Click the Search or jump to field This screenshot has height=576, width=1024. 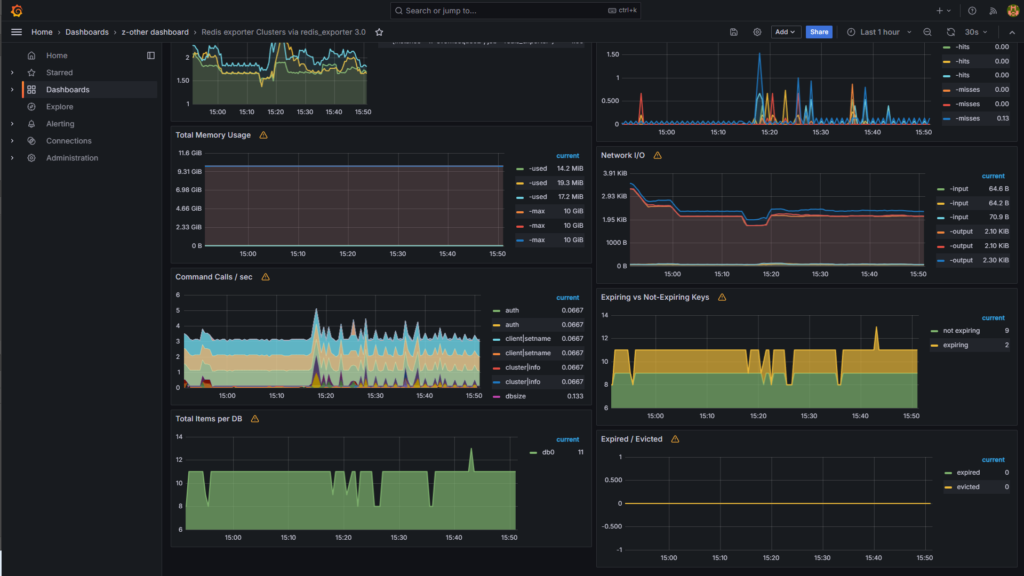pos(515,10)
